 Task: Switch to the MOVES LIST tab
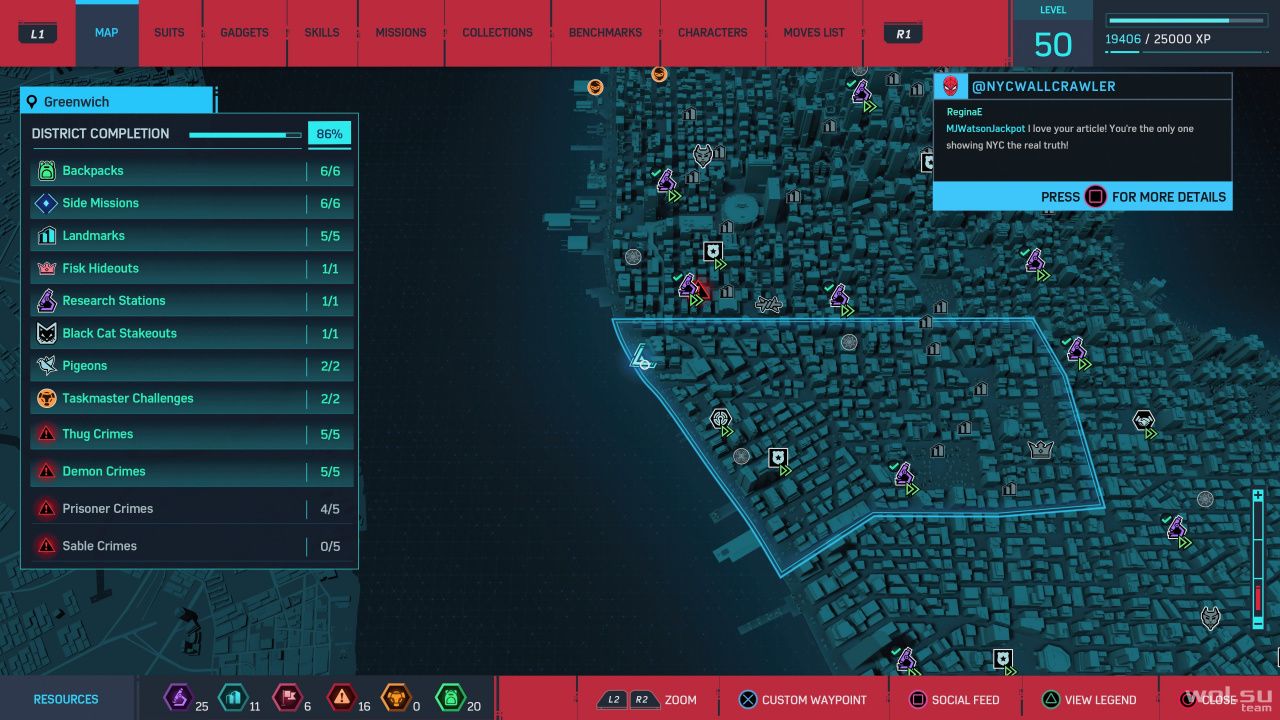(x=814, y=33)
